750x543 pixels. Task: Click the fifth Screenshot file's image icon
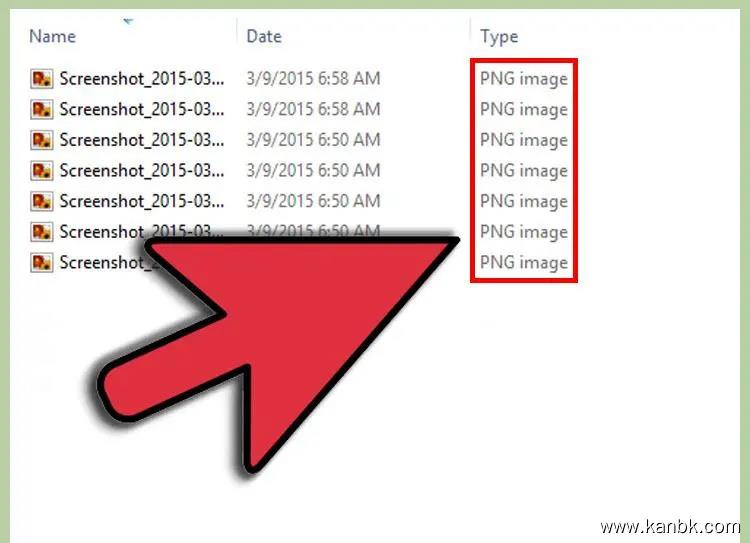42,201
